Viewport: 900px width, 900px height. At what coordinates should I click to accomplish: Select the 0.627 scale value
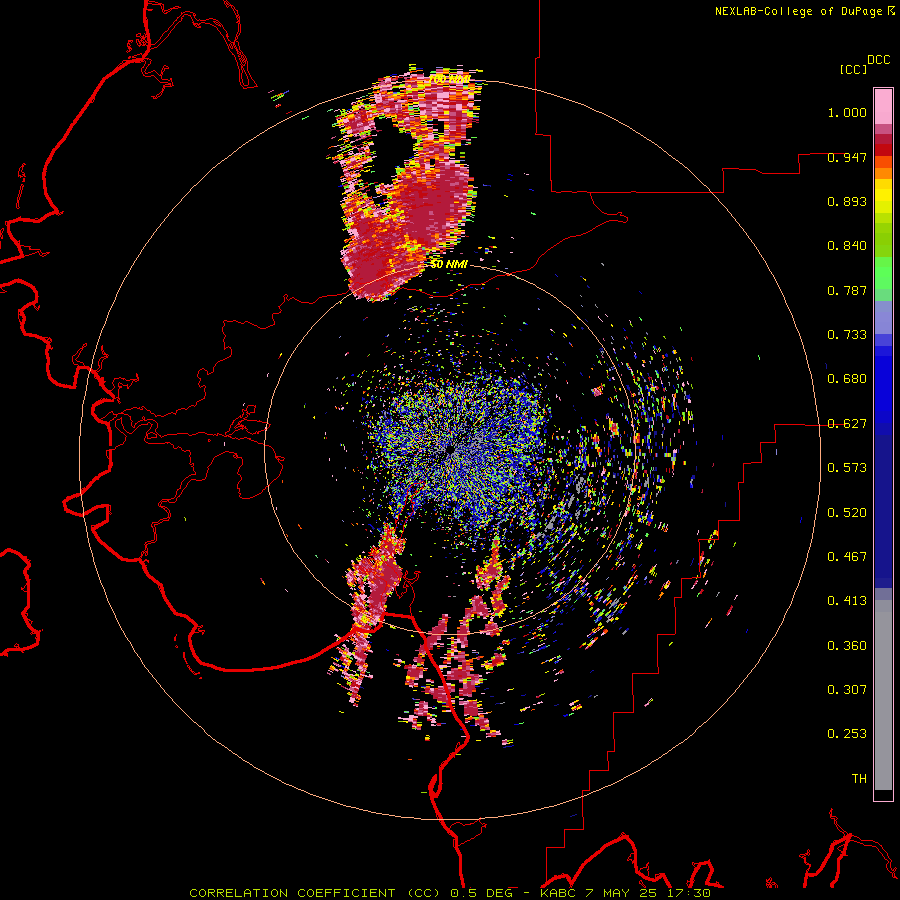coord(847,424)
